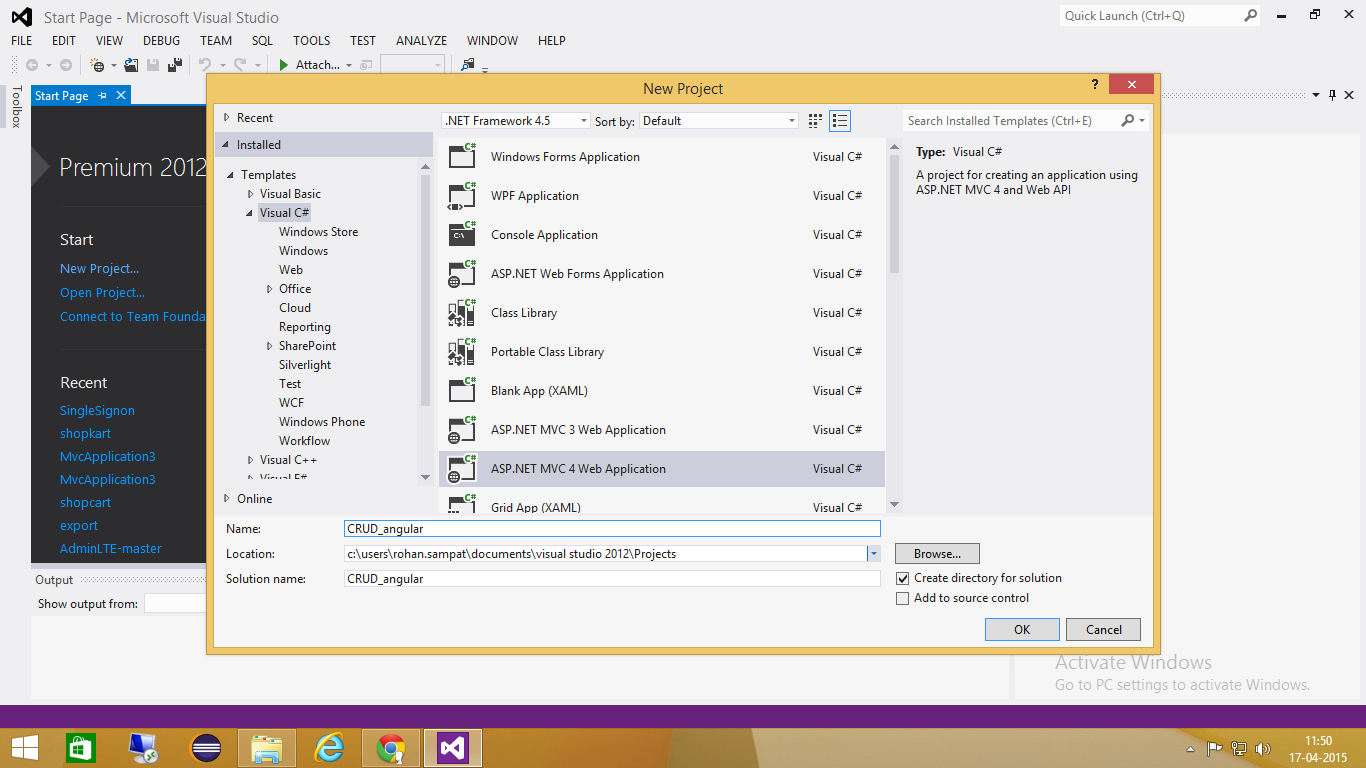Image resolution: width=1366 pixels, height=768 pixels.
Task: Click the Undo toolbar icon
Action: (x=205, y=65)
